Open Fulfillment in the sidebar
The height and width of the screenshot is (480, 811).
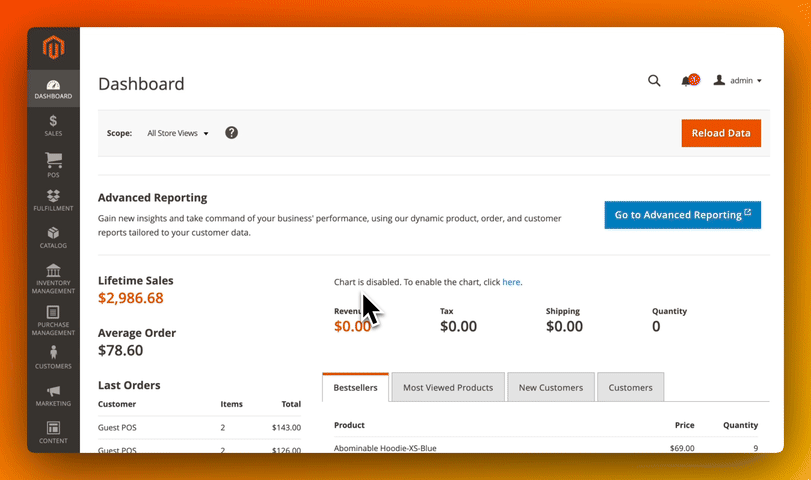click(53, 200)
